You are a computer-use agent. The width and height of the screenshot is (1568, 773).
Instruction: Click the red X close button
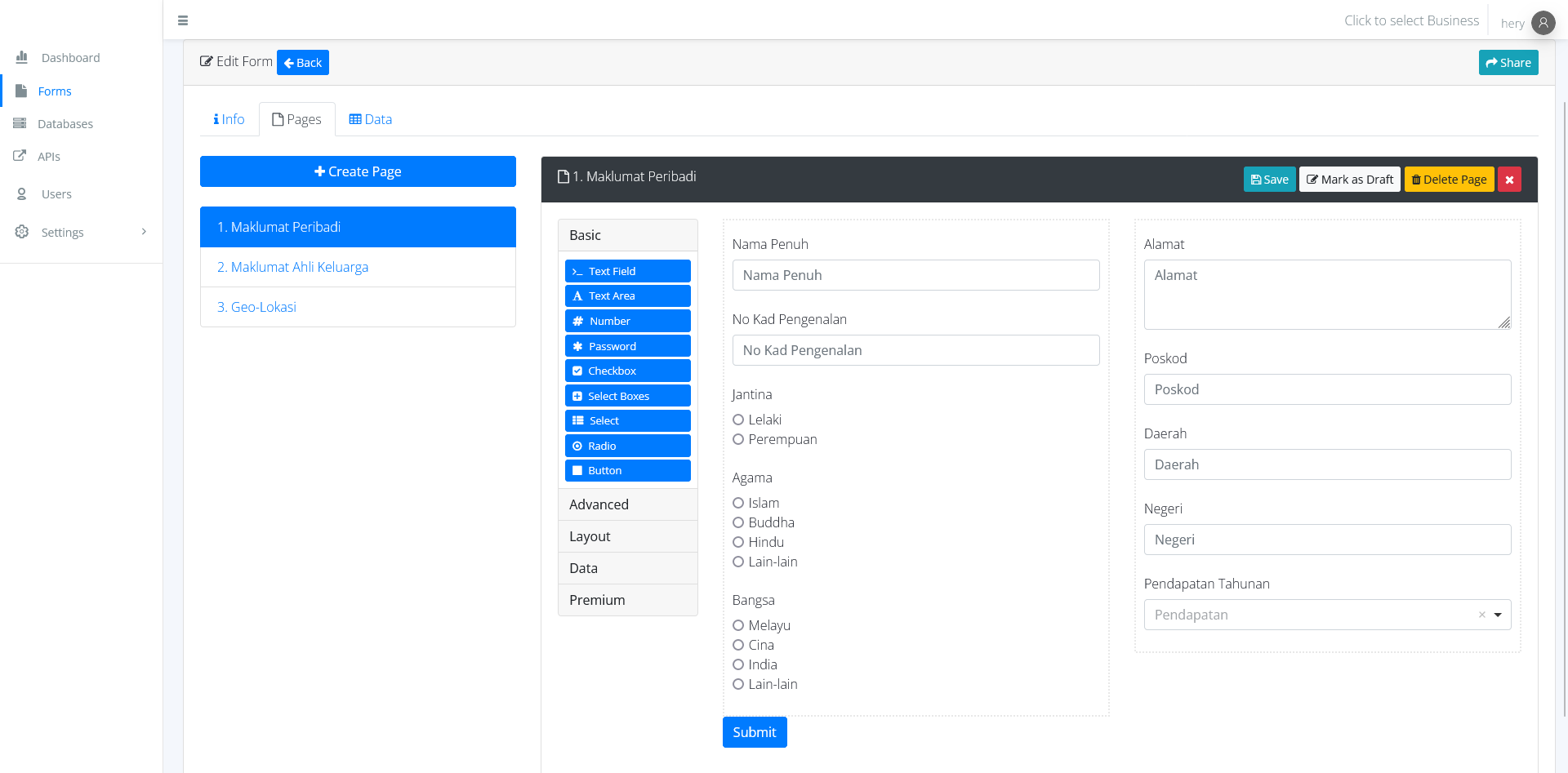tap(1509, 180)
